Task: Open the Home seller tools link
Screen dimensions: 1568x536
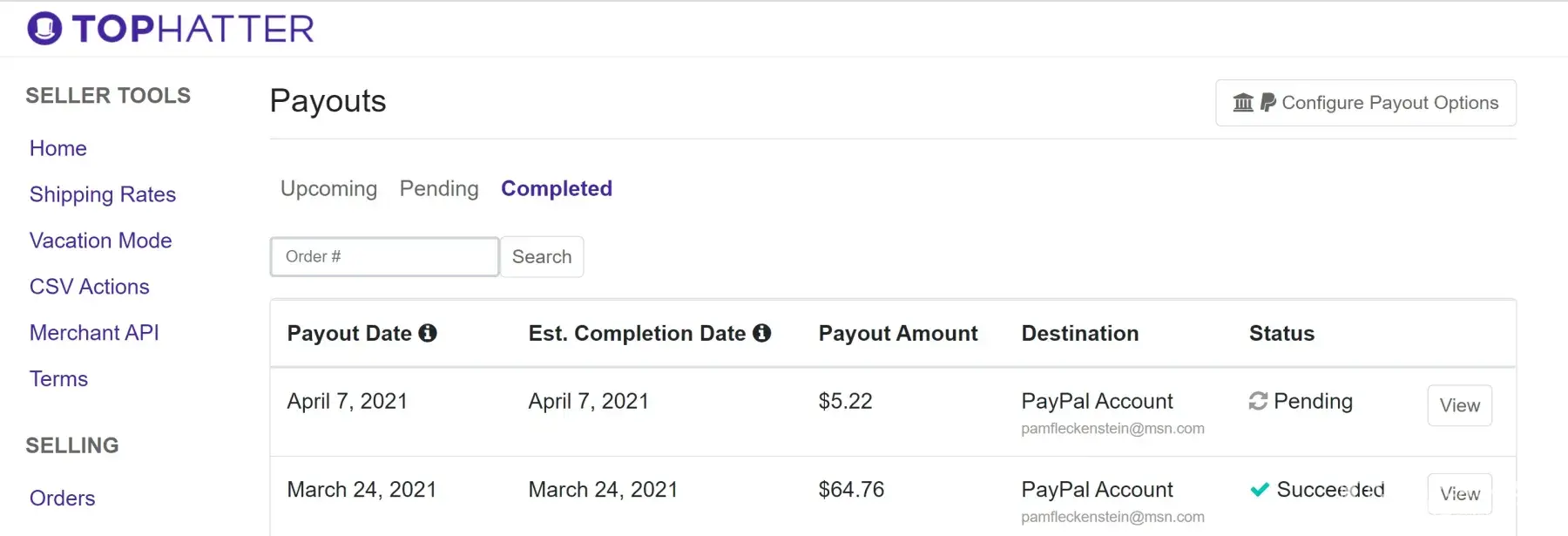Action: [58, 148]
